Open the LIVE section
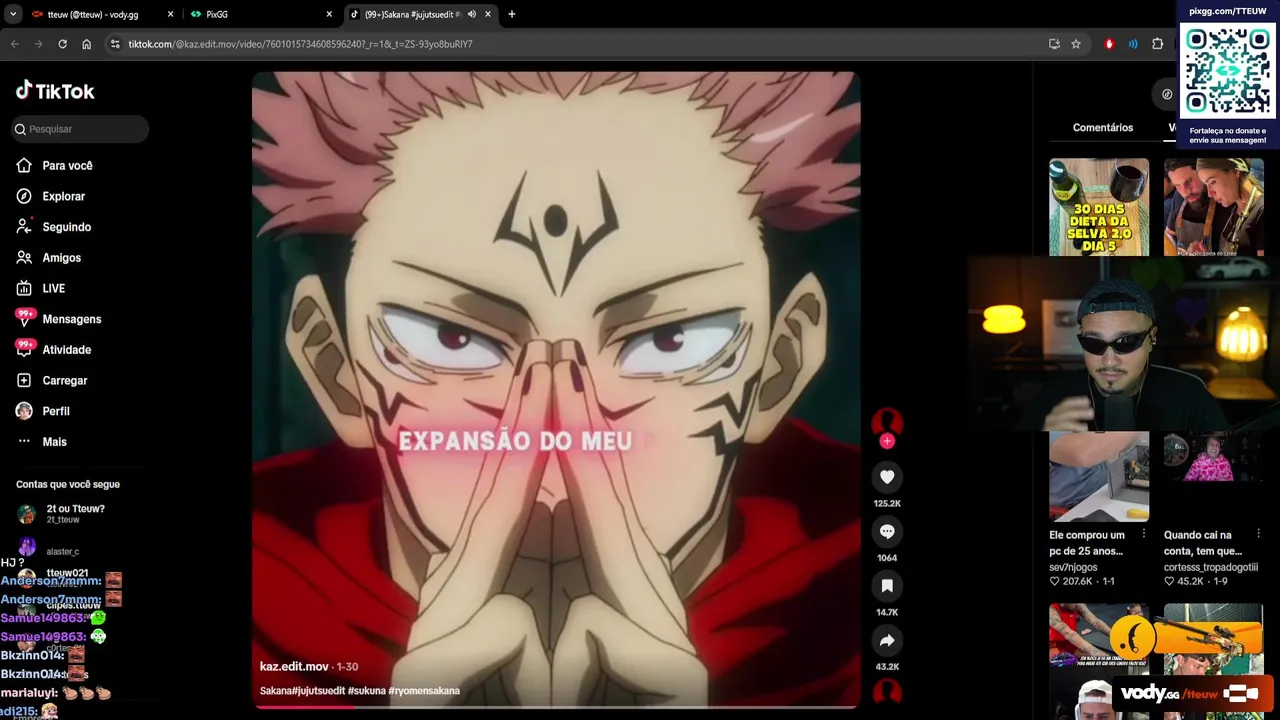1280x720 pixels. click(53, 288)
